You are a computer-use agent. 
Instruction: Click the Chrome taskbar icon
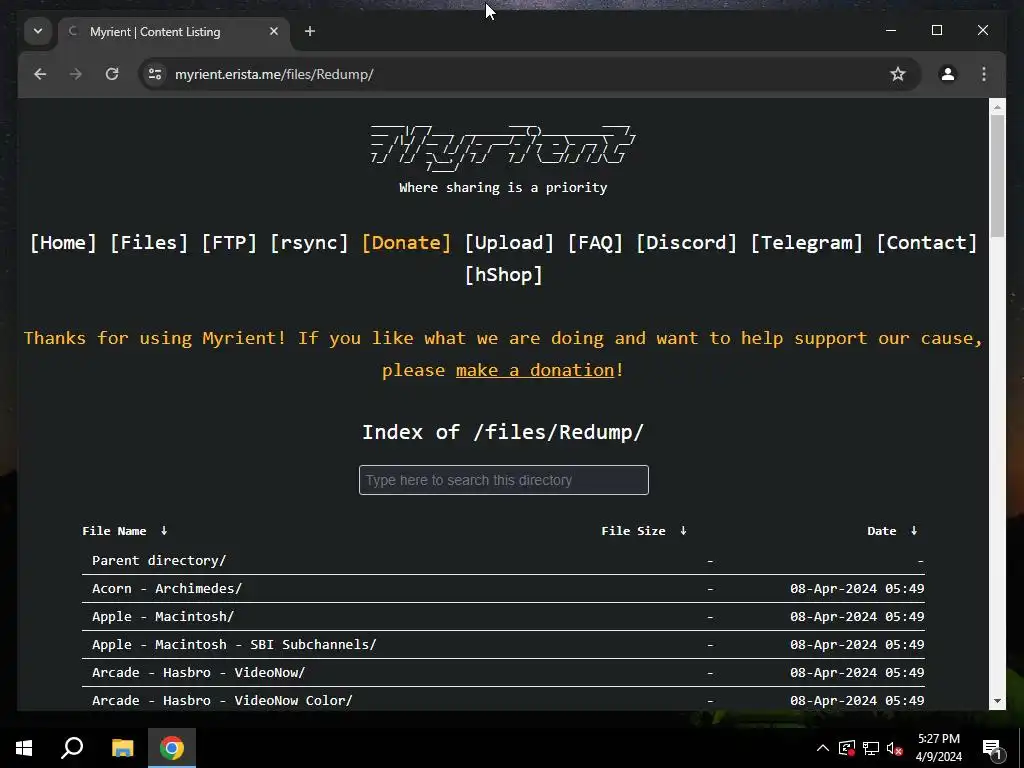[172, 748]
